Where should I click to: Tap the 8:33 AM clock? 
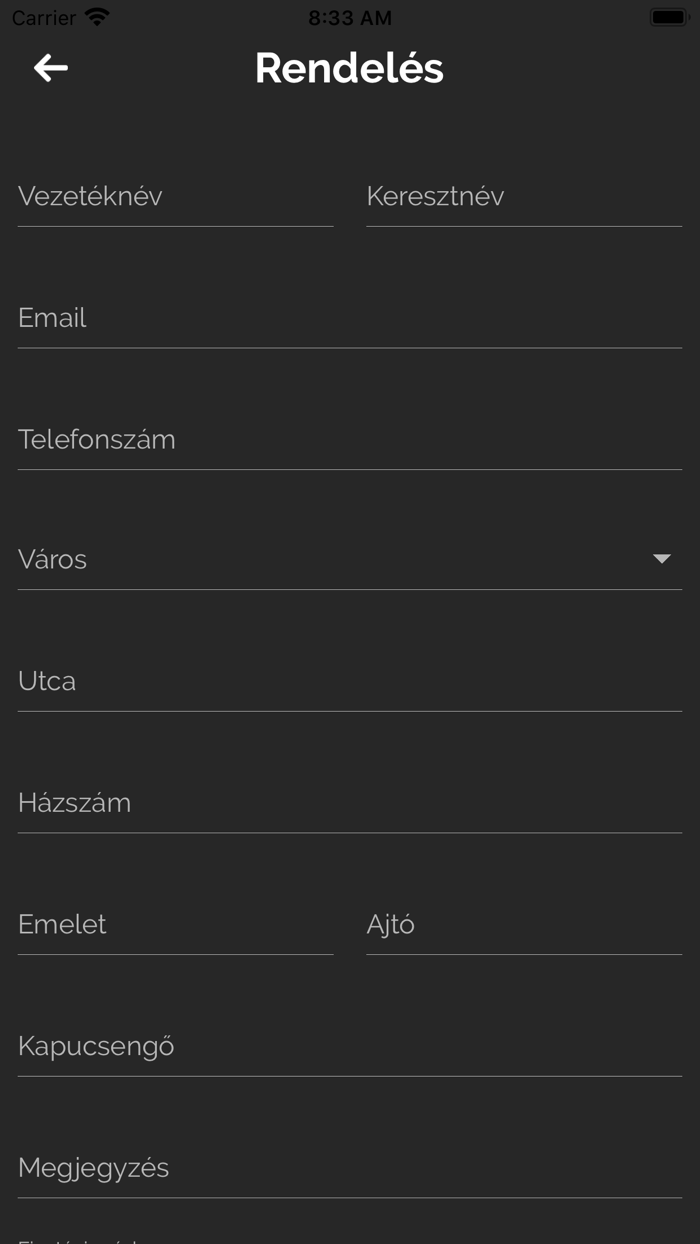(x=350, y=18)
